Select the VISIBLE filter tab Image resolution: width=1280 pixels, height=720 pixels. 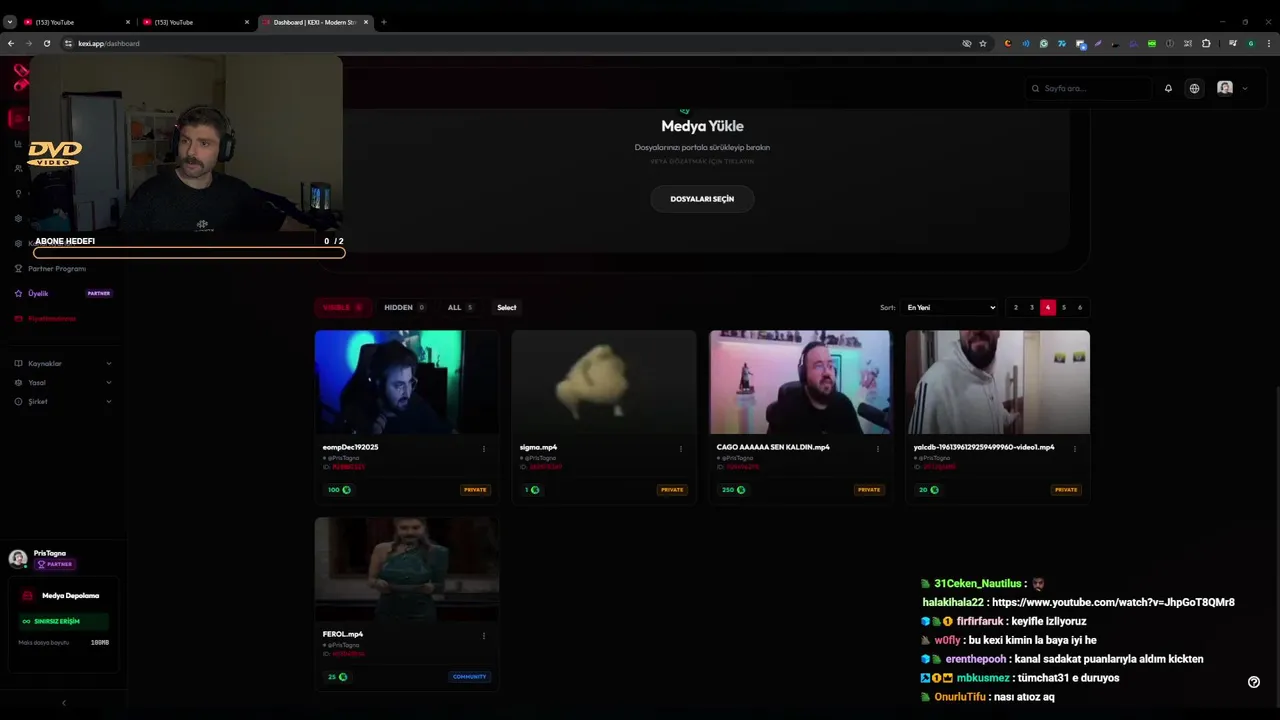click(x=342, y=307)
